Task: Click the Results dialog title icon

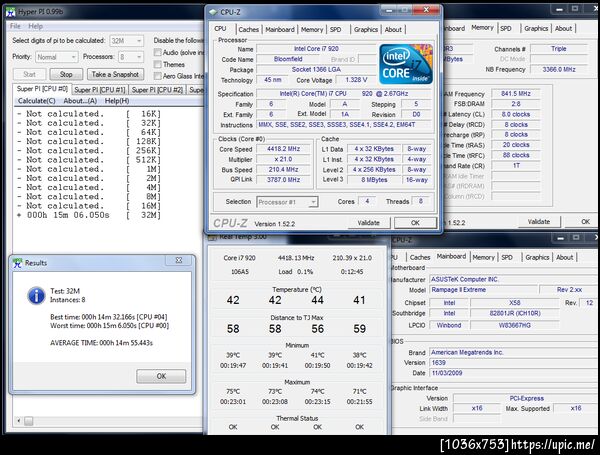Action: (18, 263)
